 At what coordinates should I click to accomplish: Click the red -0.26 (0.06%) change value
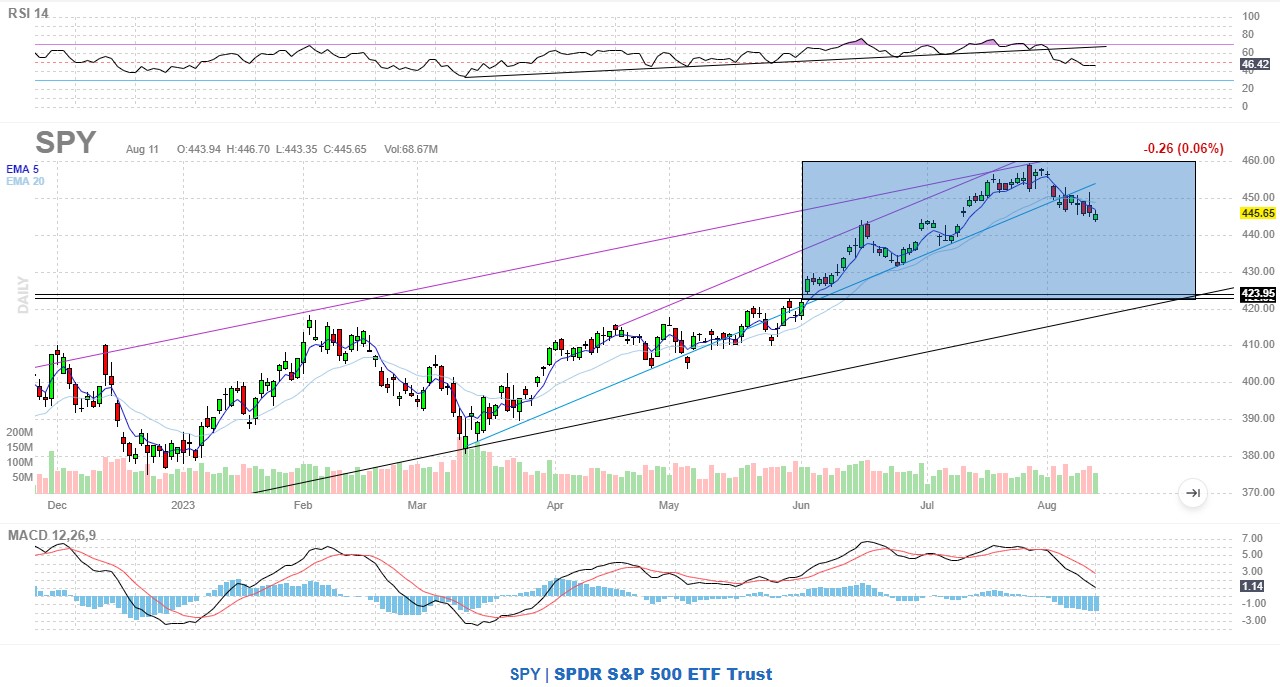1183,148
